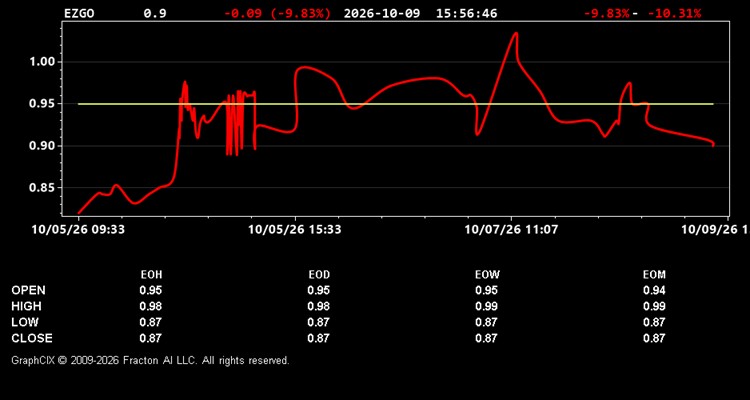Click the -10.31% value in header
750x400 pixels.
674,13
